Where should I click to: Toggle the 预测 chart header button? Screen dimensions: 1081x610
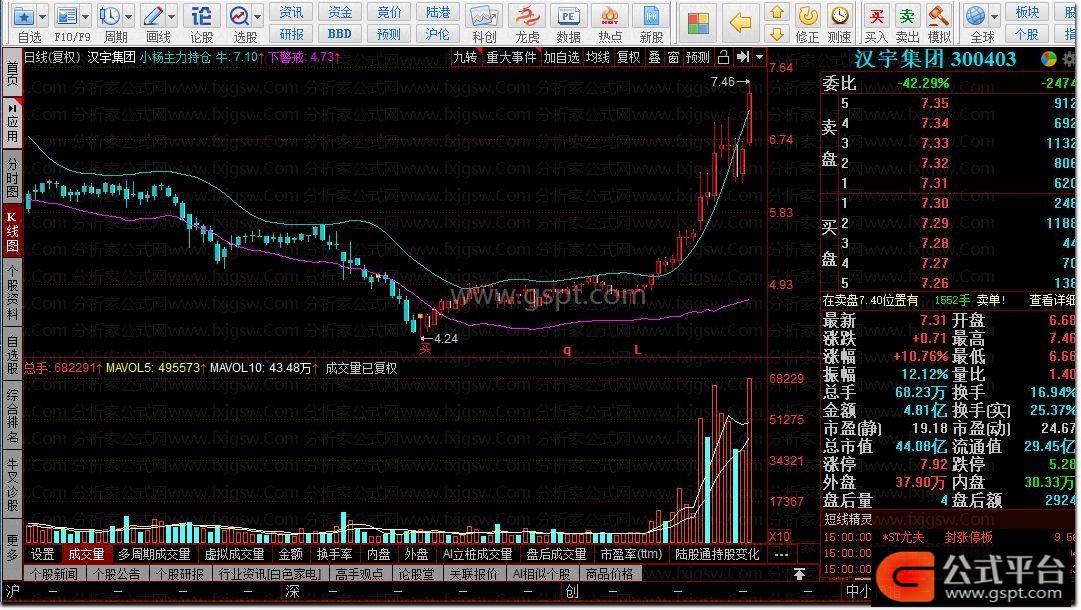[698, 57]
